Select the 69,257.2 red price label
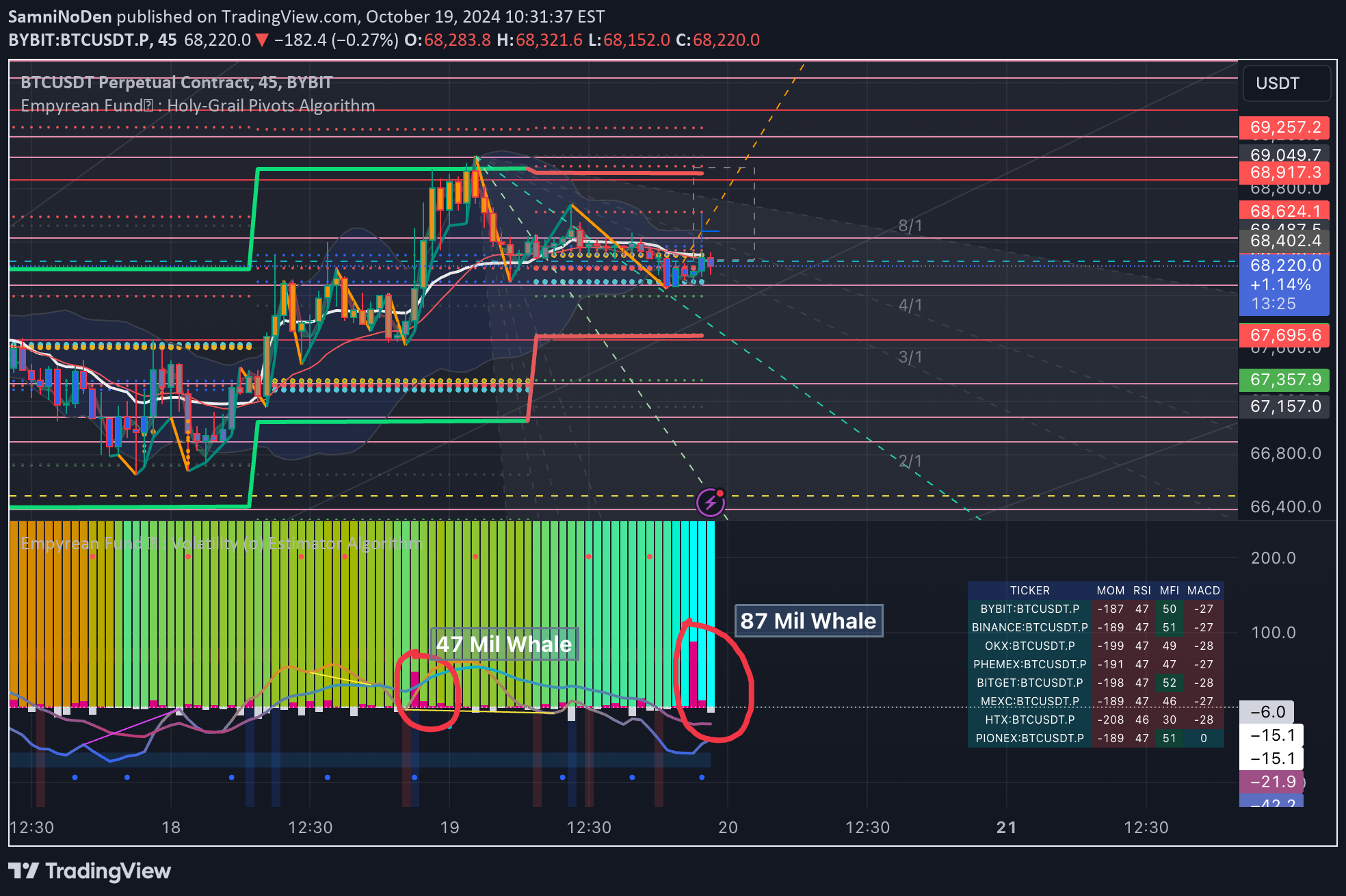This screenshot has height=896, width=1346. click(x=1284, y=127)
